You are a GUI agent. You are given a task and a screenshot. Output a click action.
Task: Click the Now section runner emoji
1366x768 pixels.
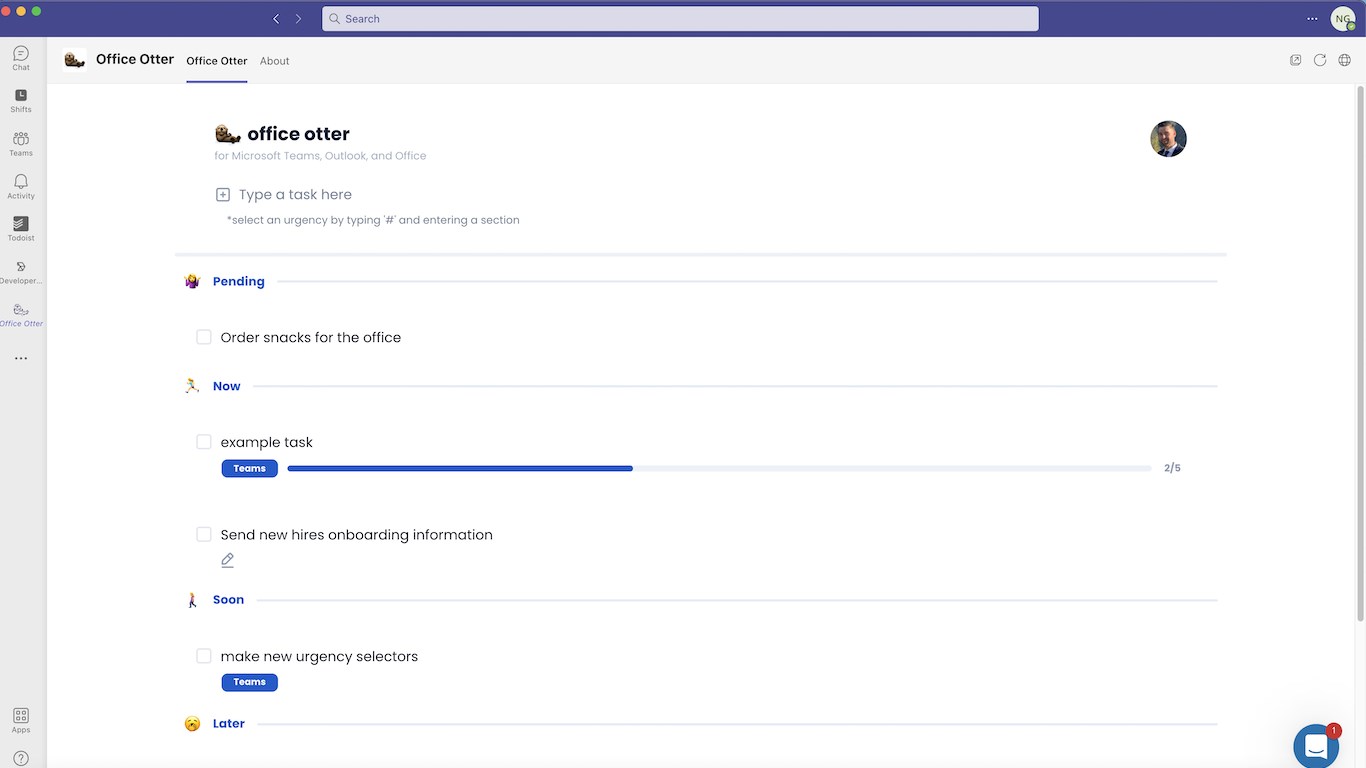click(x=192, y=386)
